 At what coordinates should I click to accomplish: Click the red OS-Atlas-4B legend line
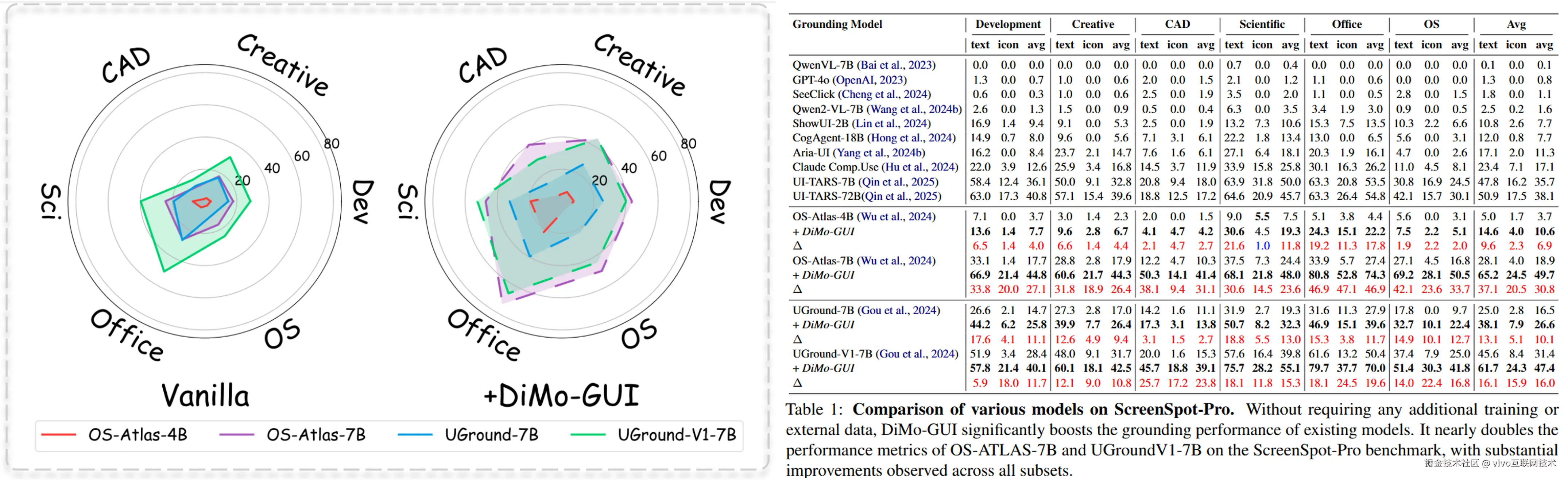click(58, 434)
